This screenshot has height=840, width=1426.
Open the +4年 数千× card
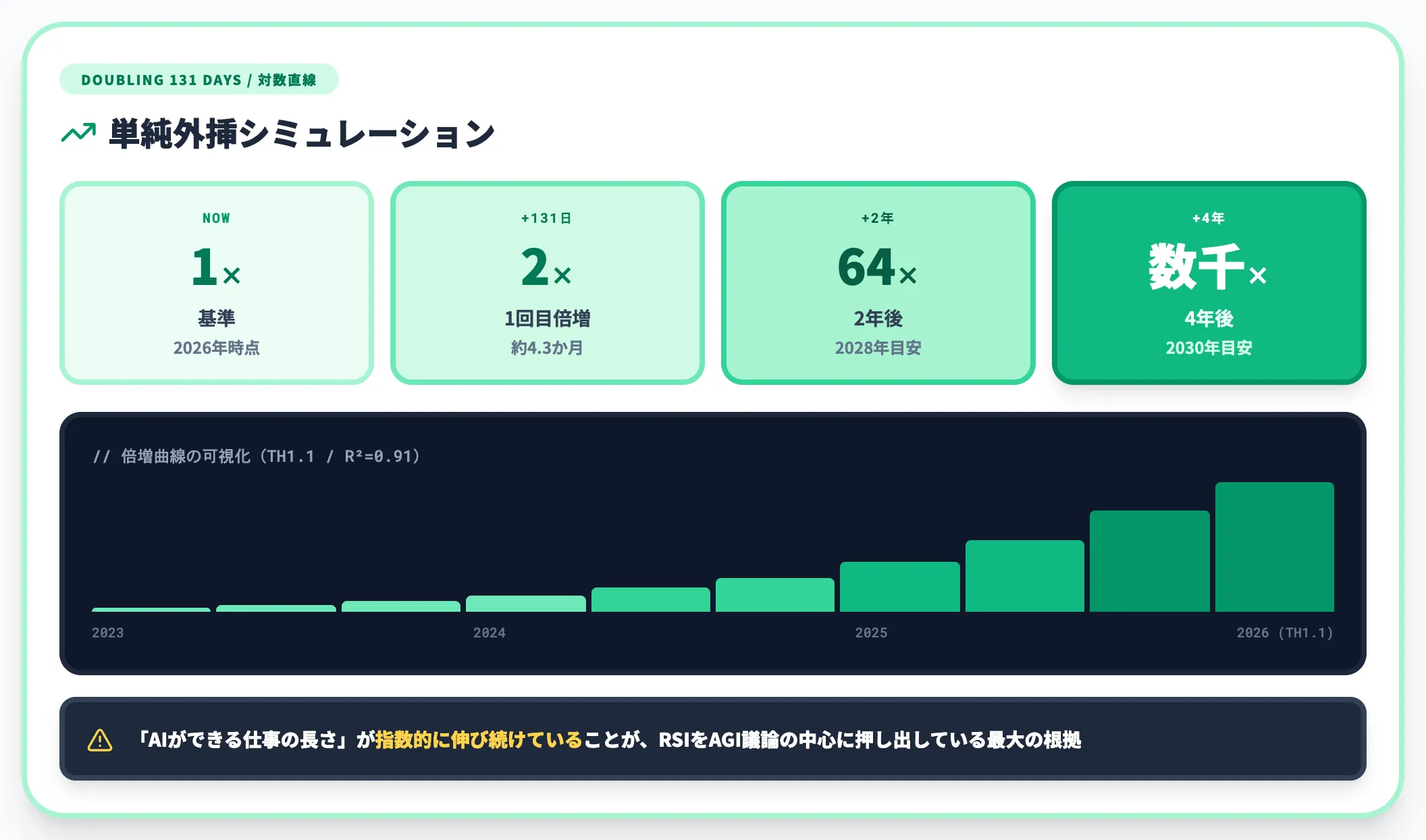click(x=1209, y=283)
